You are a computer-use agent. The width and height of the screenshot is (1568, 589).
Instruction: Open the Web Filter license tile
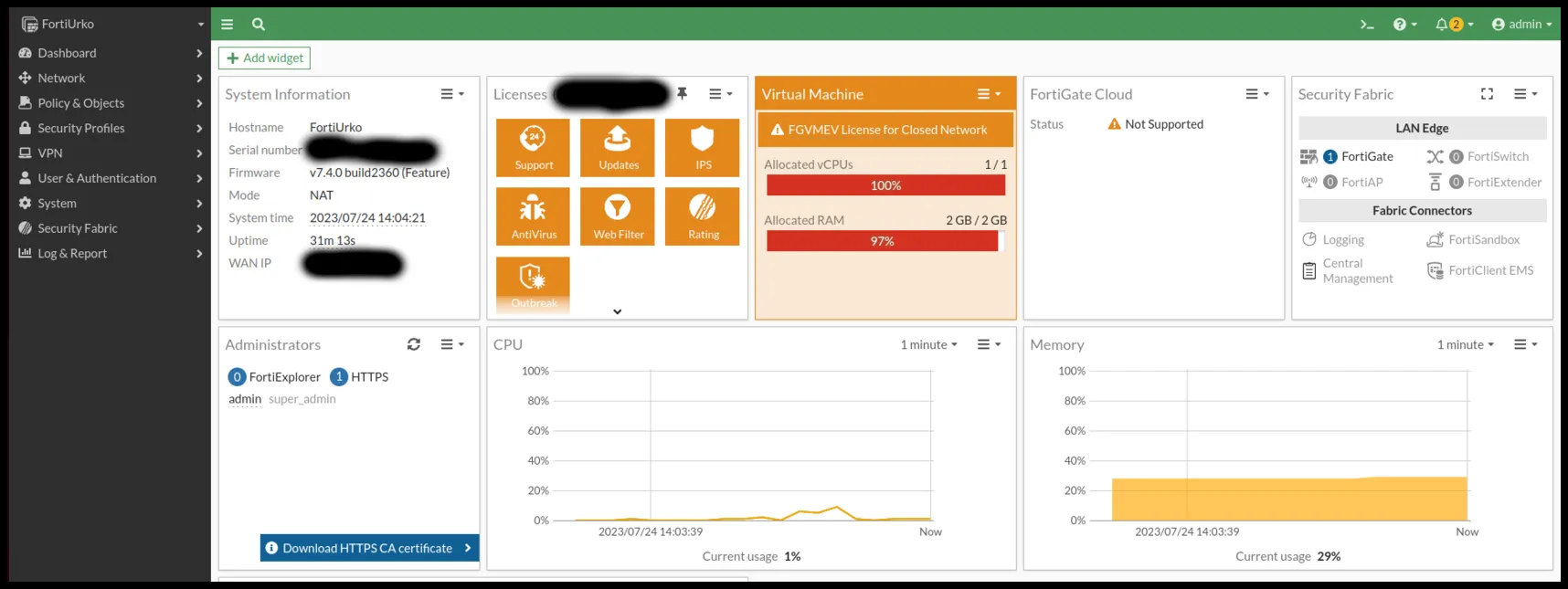[618, 216]
